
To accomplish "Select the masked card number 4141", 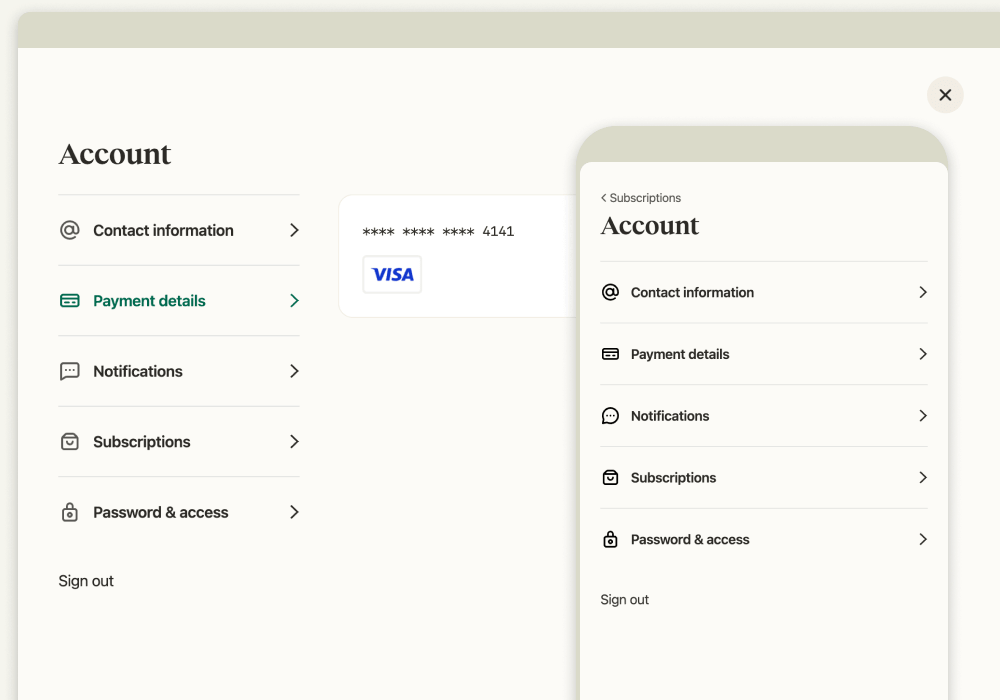I will pos(437,231).
